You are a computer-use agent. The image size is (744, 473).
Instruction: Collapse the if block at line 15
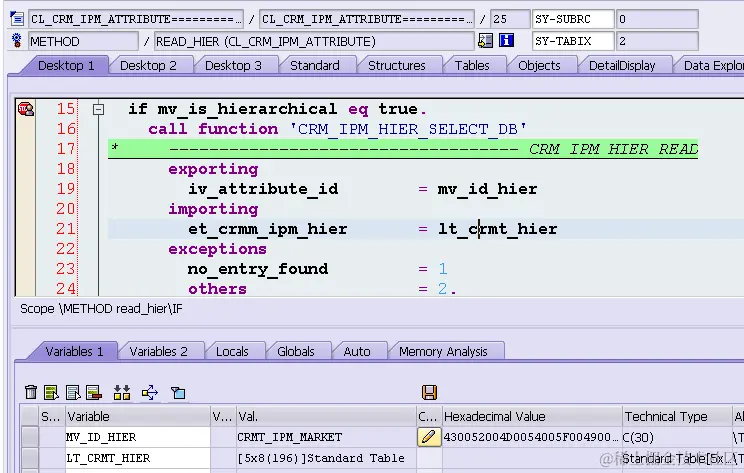(98, 110)
